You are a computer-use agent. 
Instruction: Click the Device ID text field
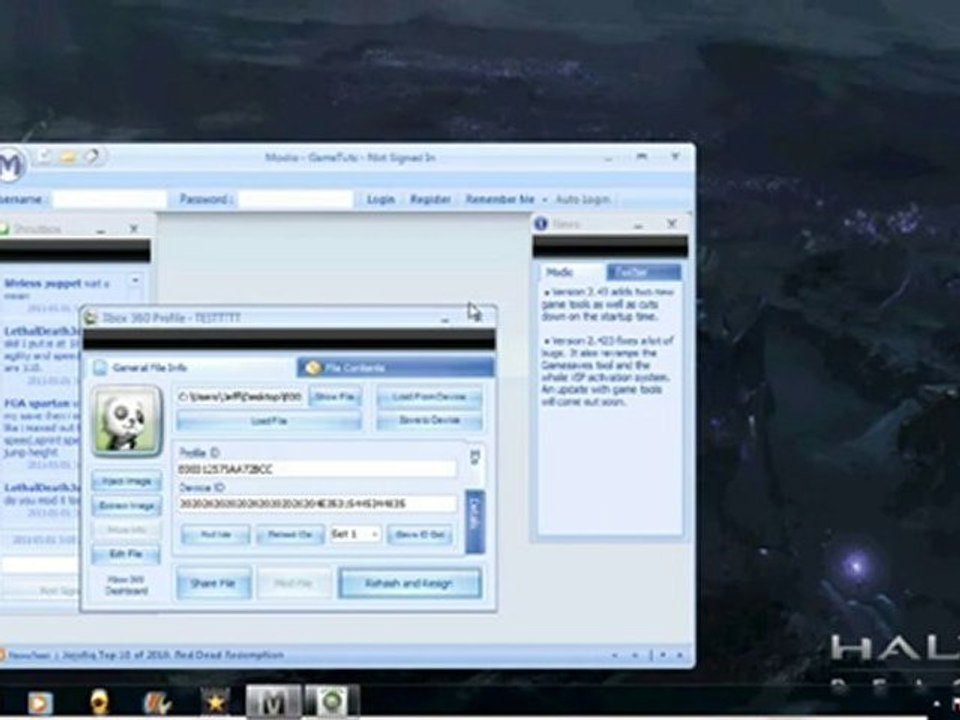317,504
